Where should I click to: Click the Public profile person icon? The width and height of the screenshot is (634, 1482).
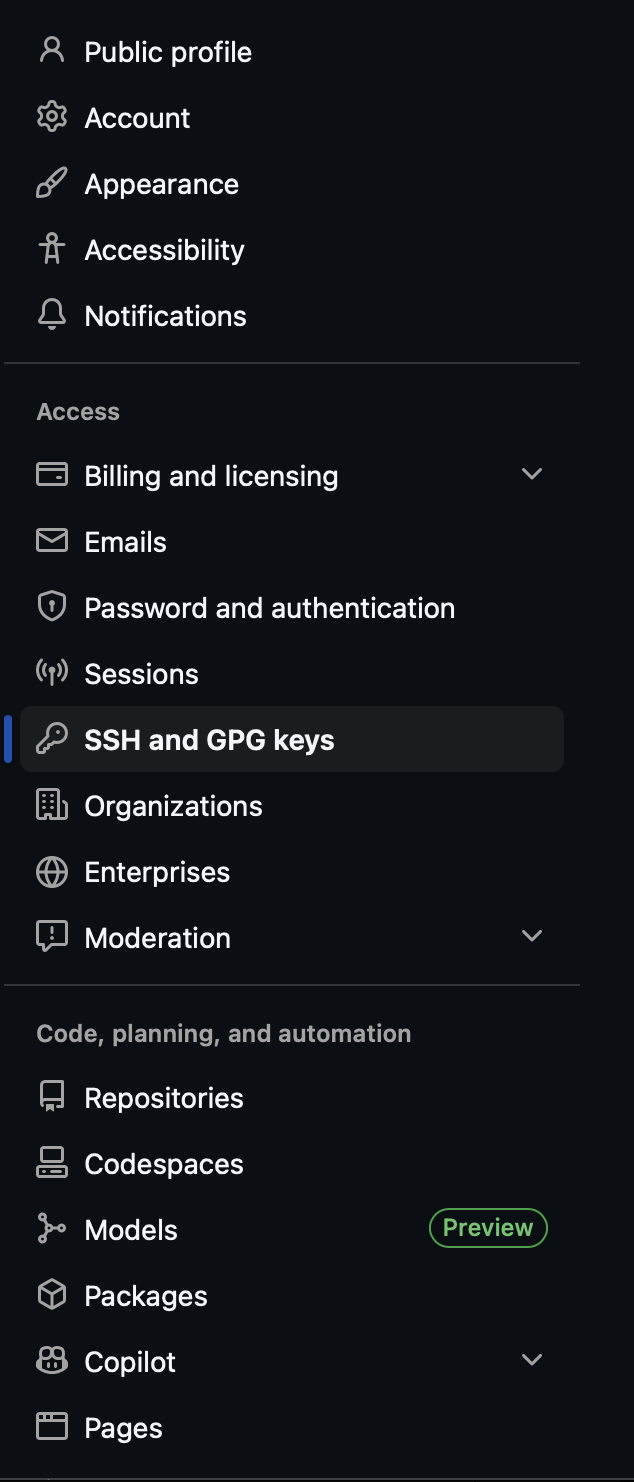pyautogui.click(x=51, y=51)
